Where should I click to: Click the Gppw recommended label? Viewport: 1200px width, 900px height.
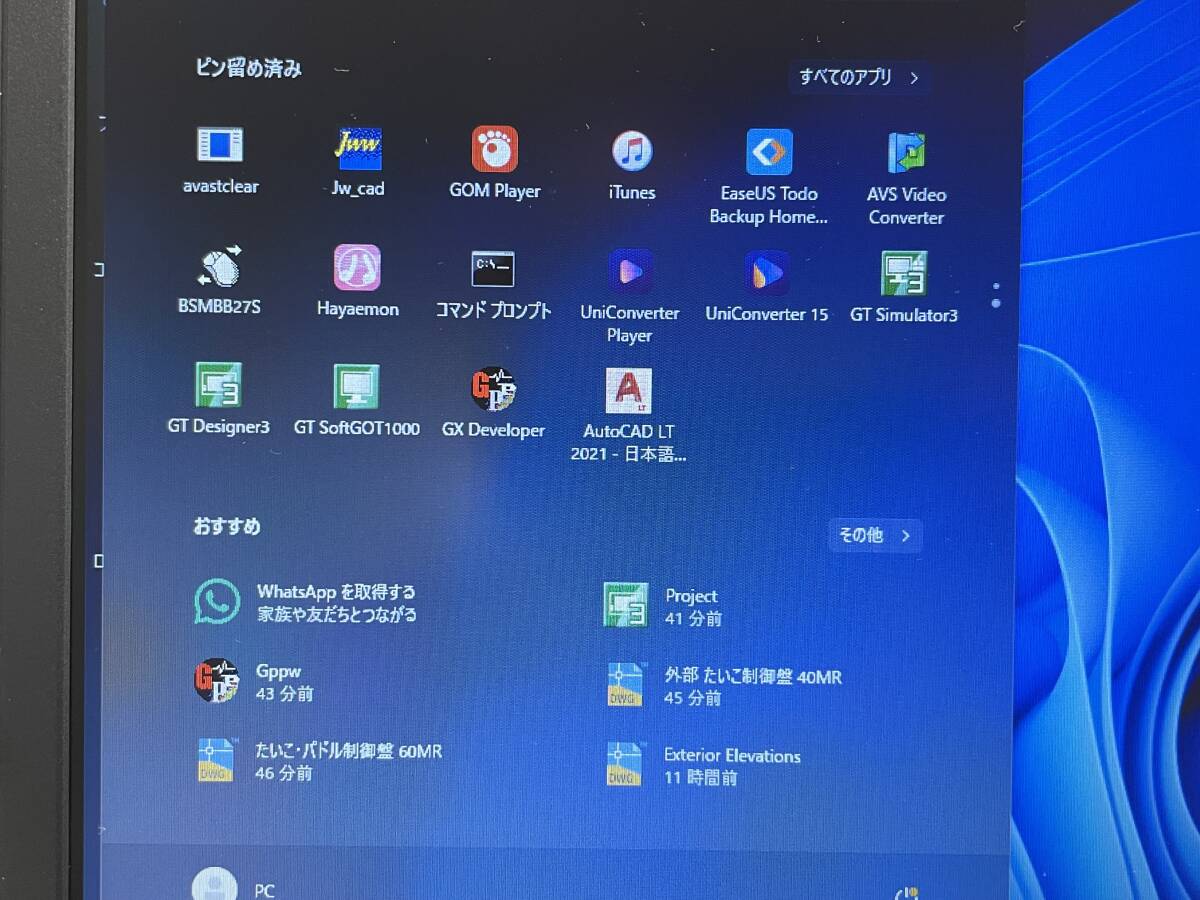pyautogui.click(x=278, y=671)
